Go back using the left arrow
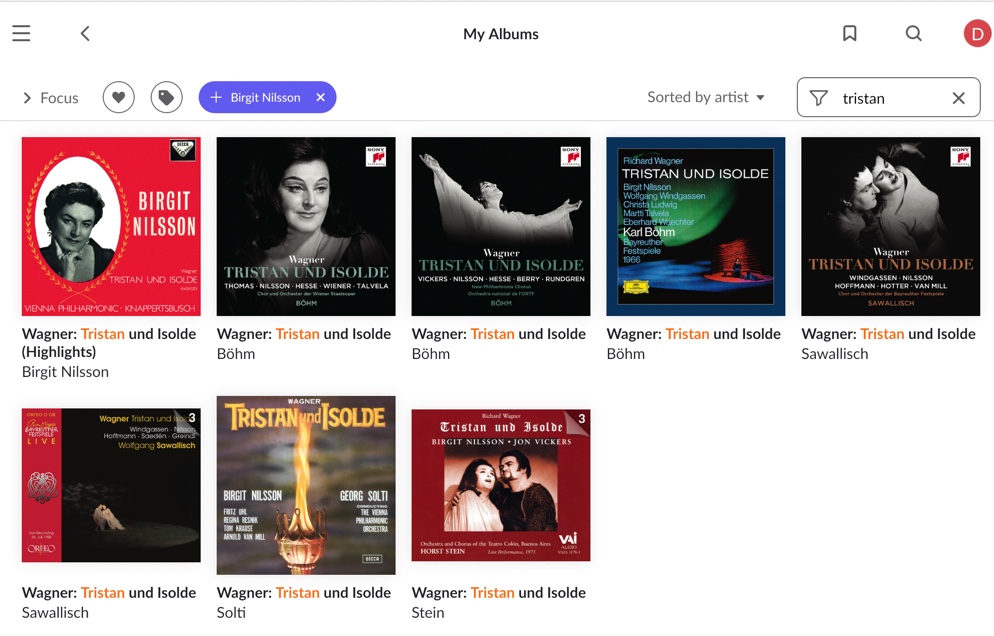994x636 pixels. tap(85, 34)
